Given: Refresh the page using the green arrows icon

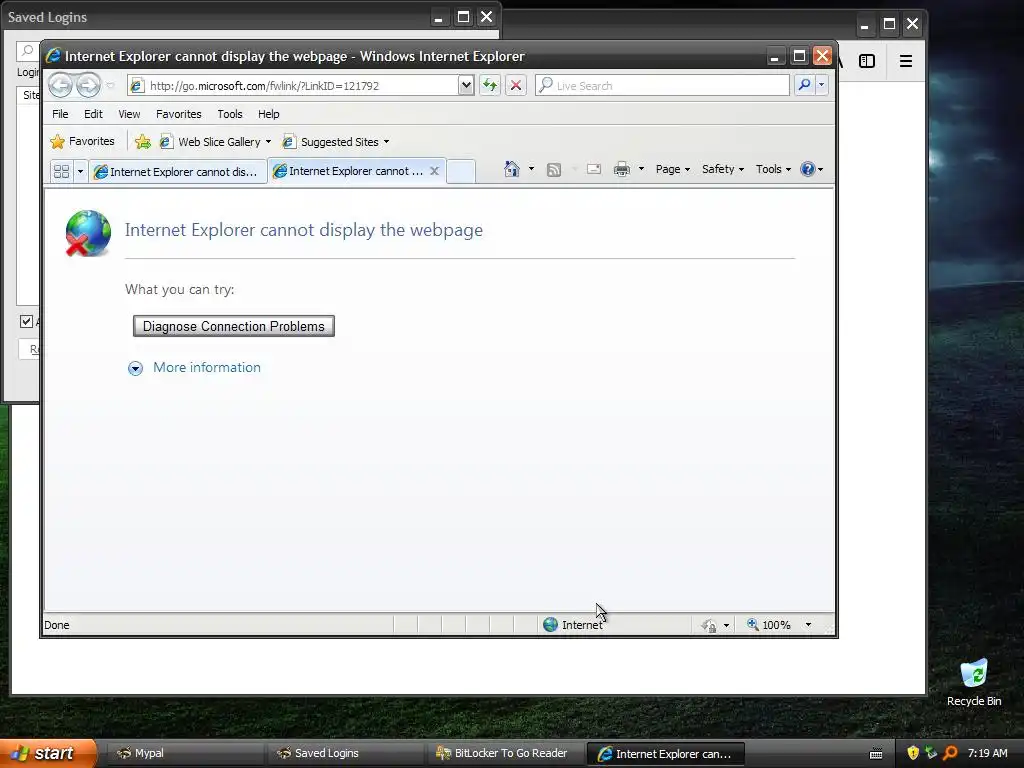Looking at the screenshot, I should click(490, 85).
